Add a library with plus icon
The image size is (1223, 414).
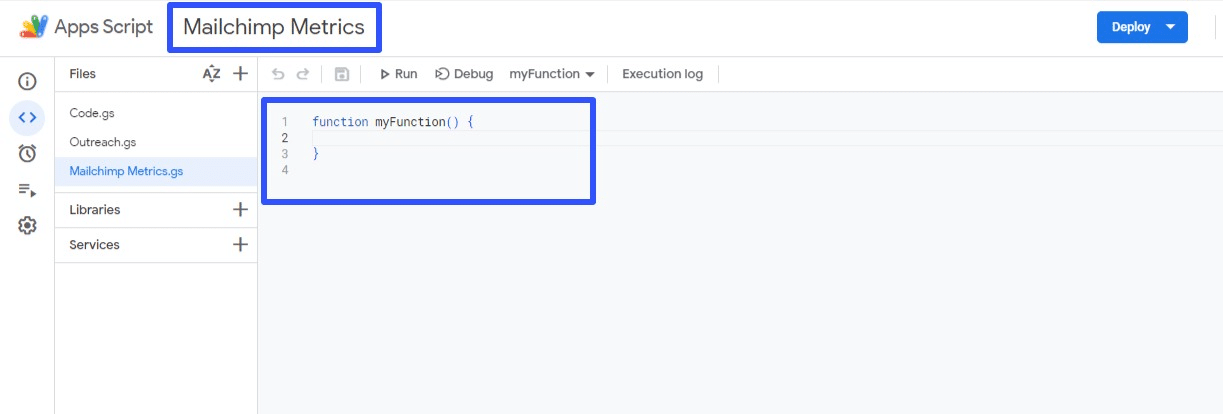[240, 210]
